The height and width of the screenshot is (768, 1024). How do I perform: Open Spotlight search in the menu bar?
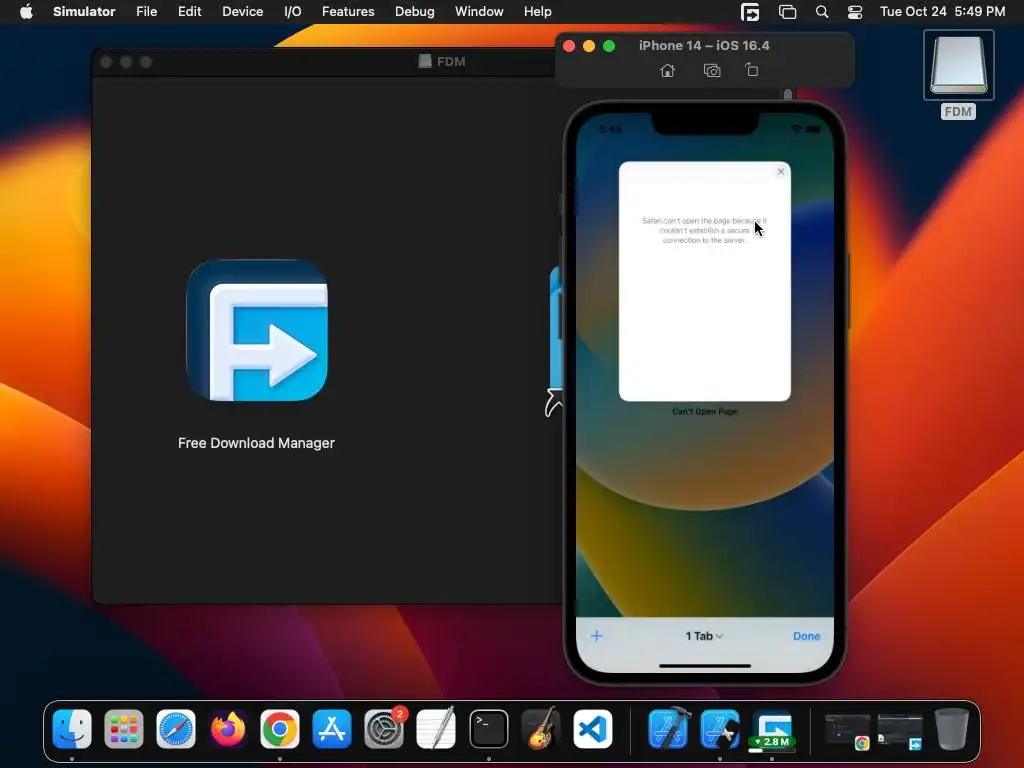[x=822, y=12]
